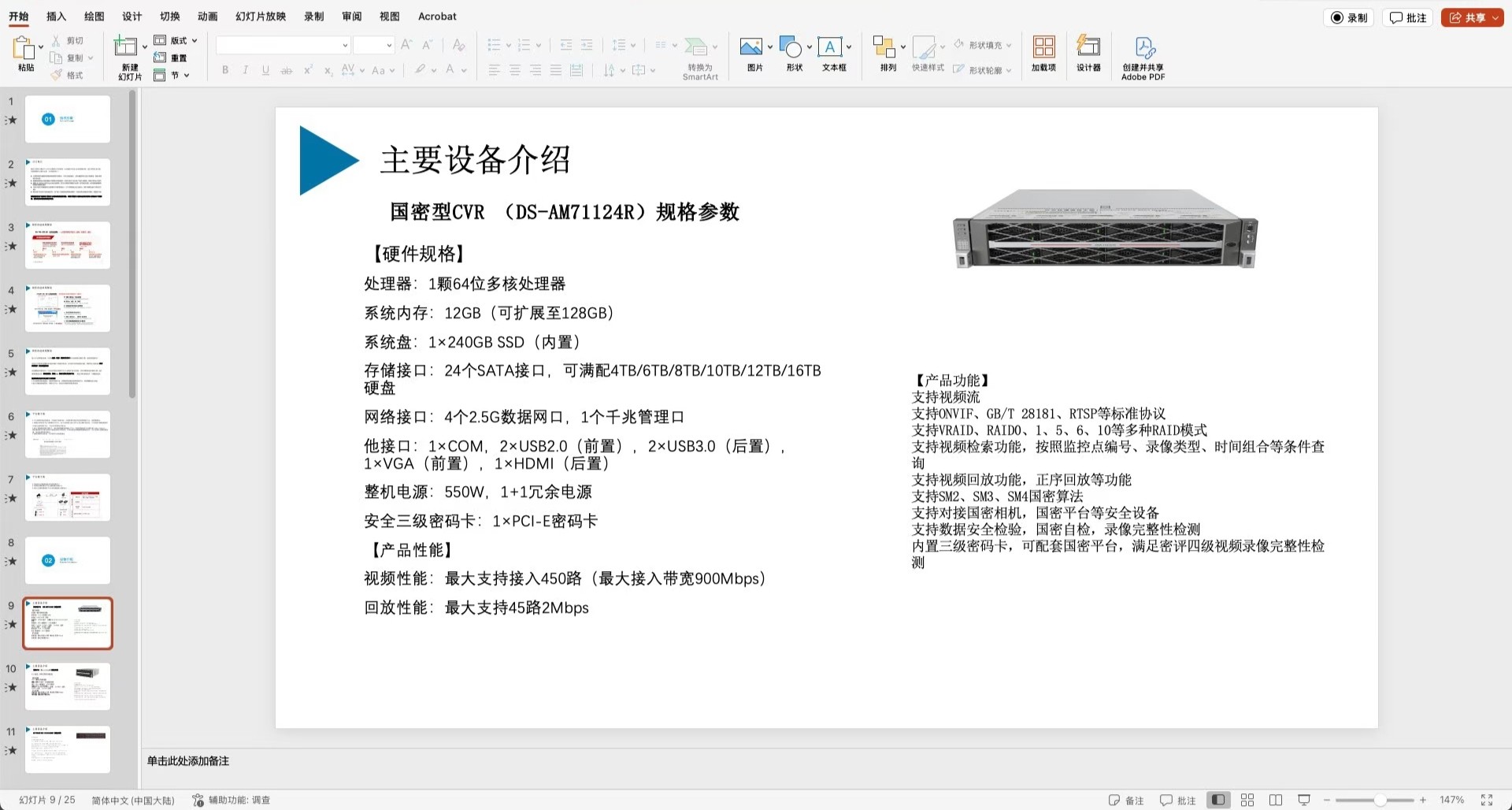
Task: Open the Insert (插入) ribbon tab
Action: (56, 16)
